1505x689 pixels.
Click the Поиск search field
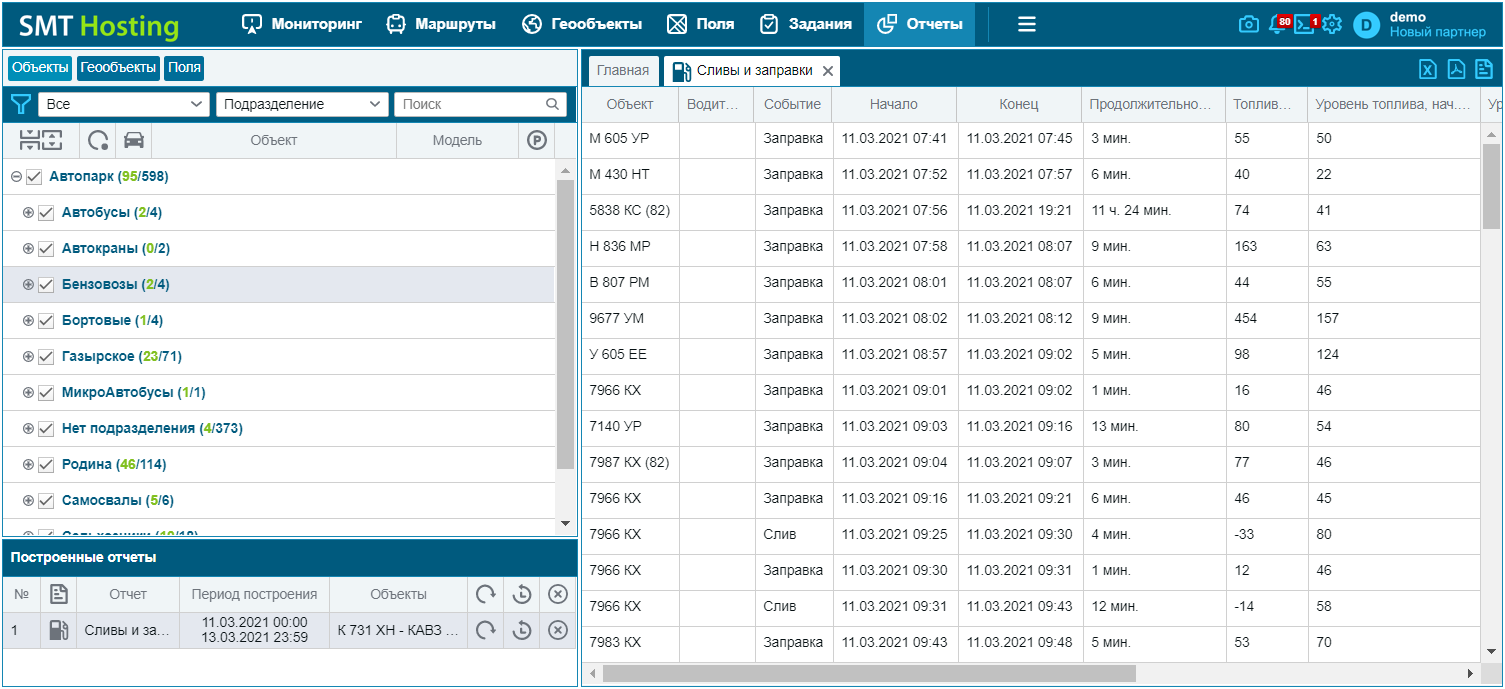[x=480, y=104]
